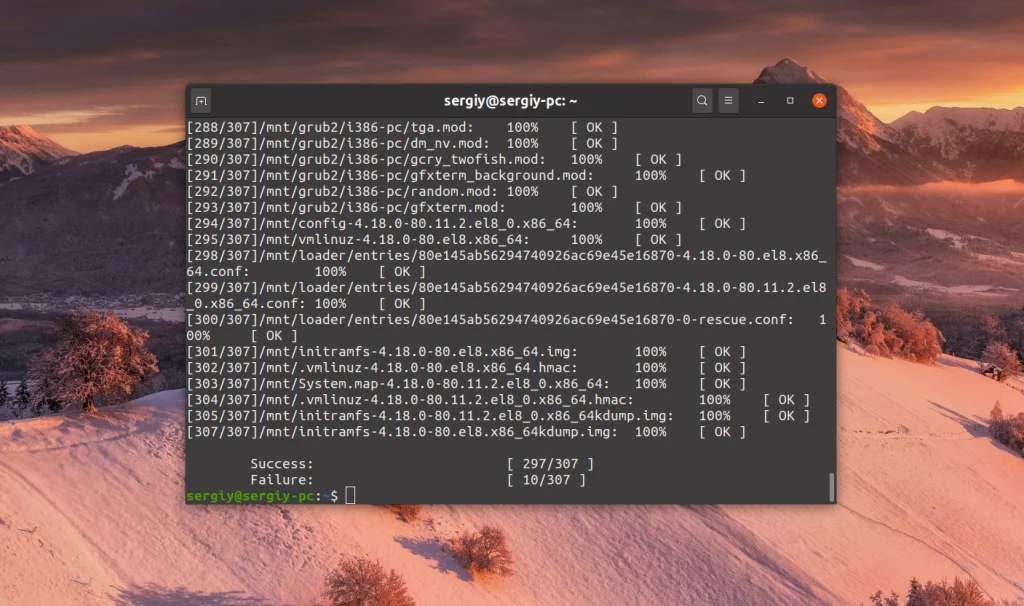Minimize the terminal window
The width and height of the screenshot is (1024, 606).
point(761,100)
